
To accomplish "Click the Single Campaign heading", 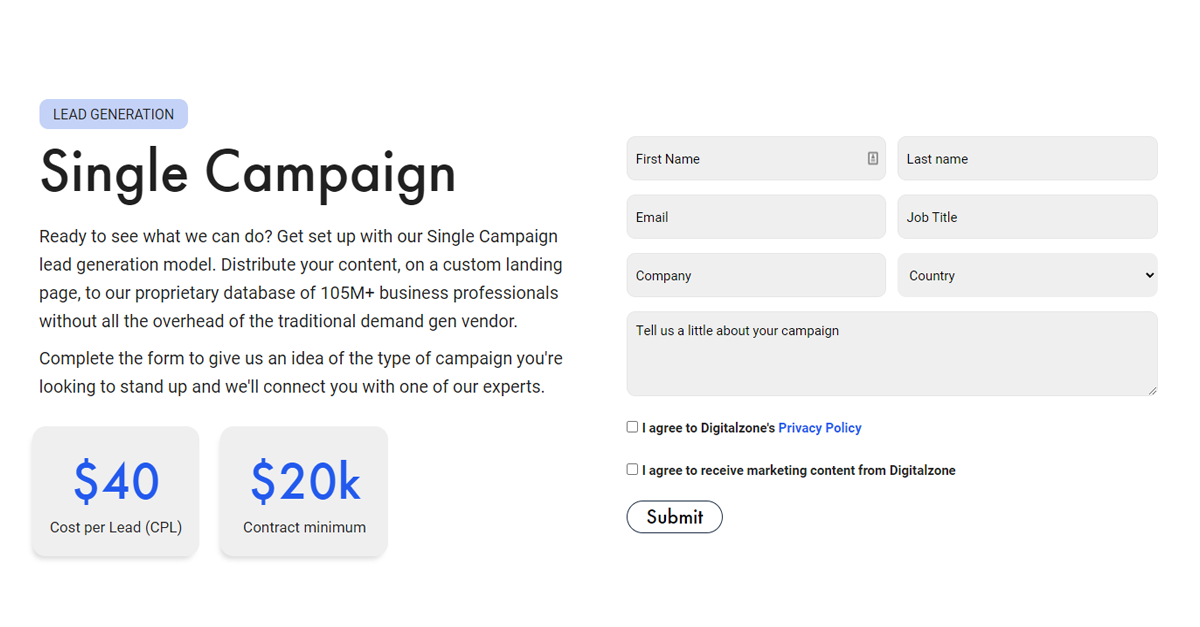I will pyautogui.click(x=246, y=172).
